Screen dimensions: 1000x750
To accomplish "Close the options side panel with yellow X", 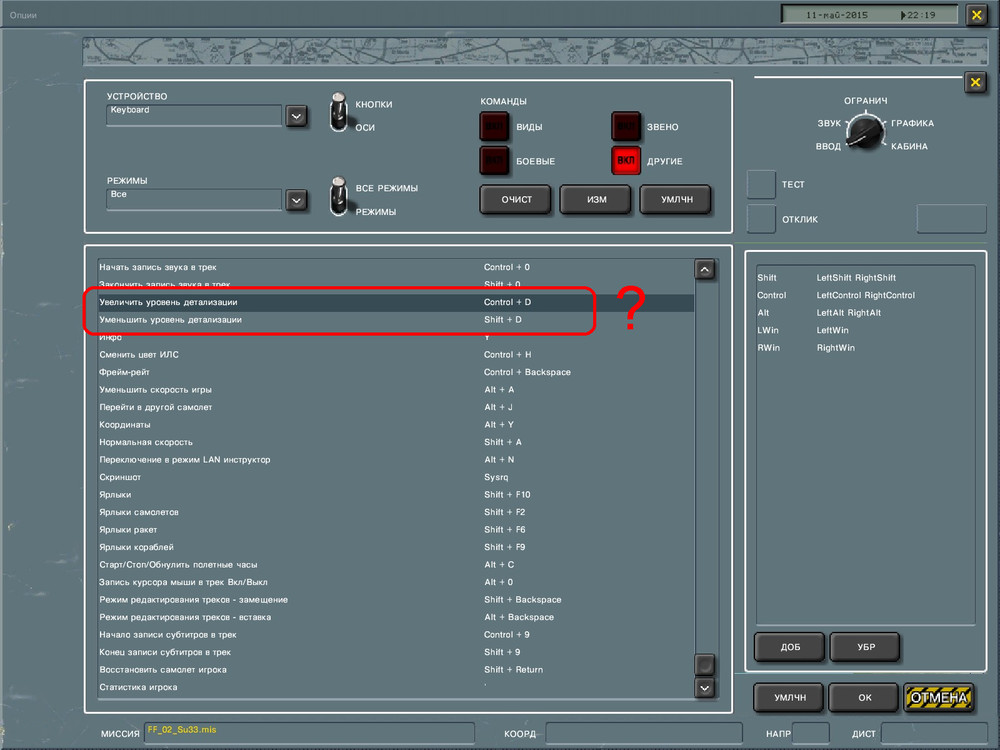I will click(x=975, y=82).
